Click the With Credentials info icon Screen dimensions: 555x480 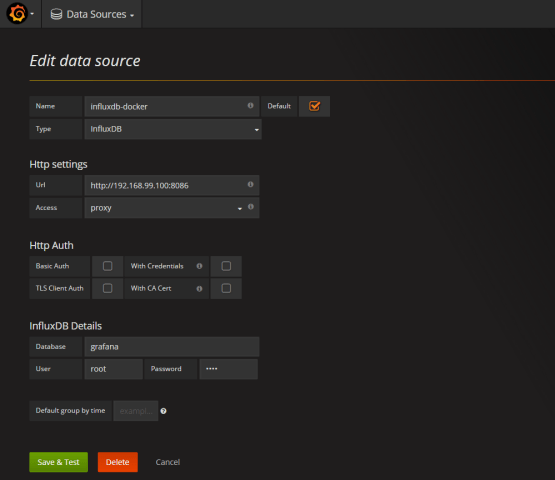point(199,266)
